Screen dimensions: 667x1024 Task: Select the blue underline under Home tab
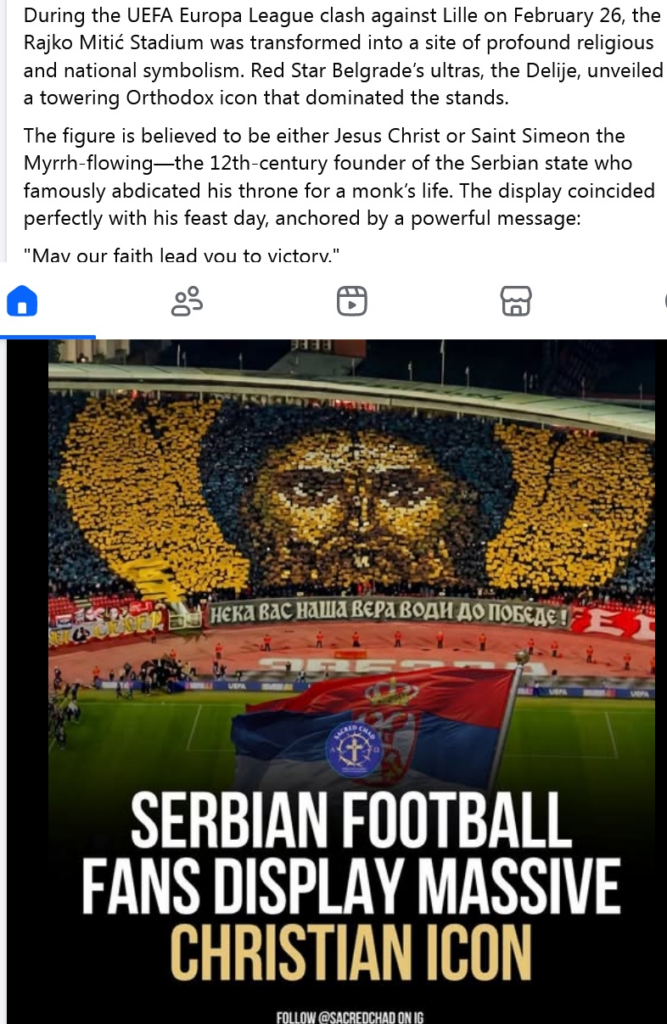[x=48, y=337]
